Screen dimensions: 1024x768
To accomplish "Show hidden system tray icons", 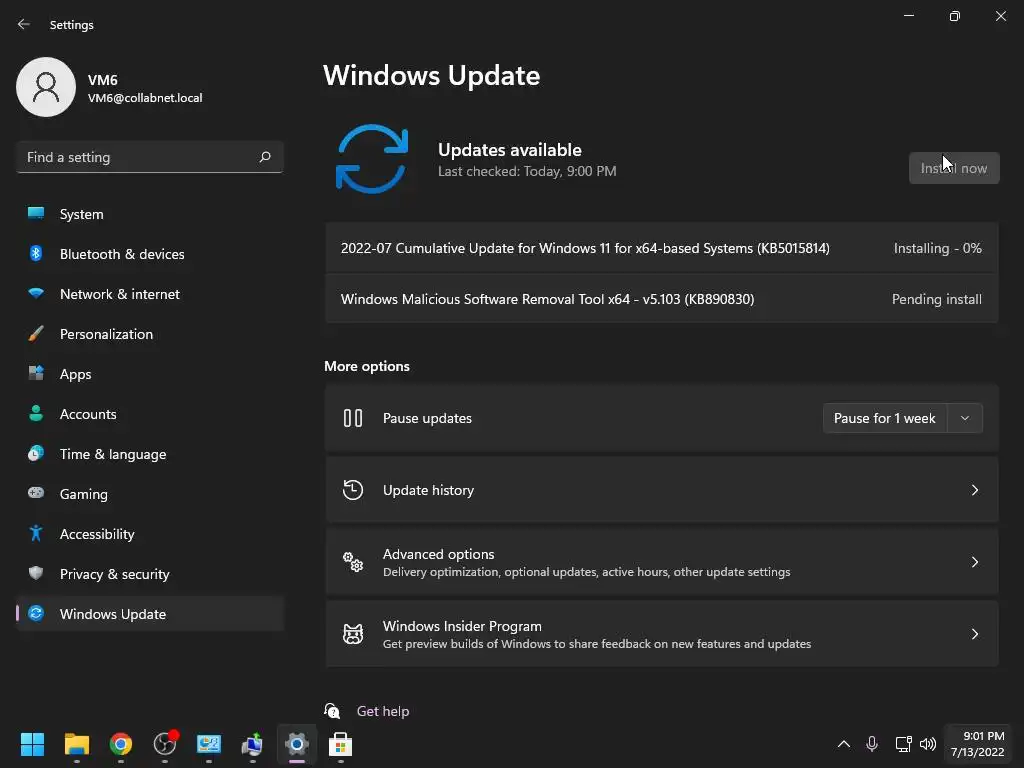I will 844,744.
